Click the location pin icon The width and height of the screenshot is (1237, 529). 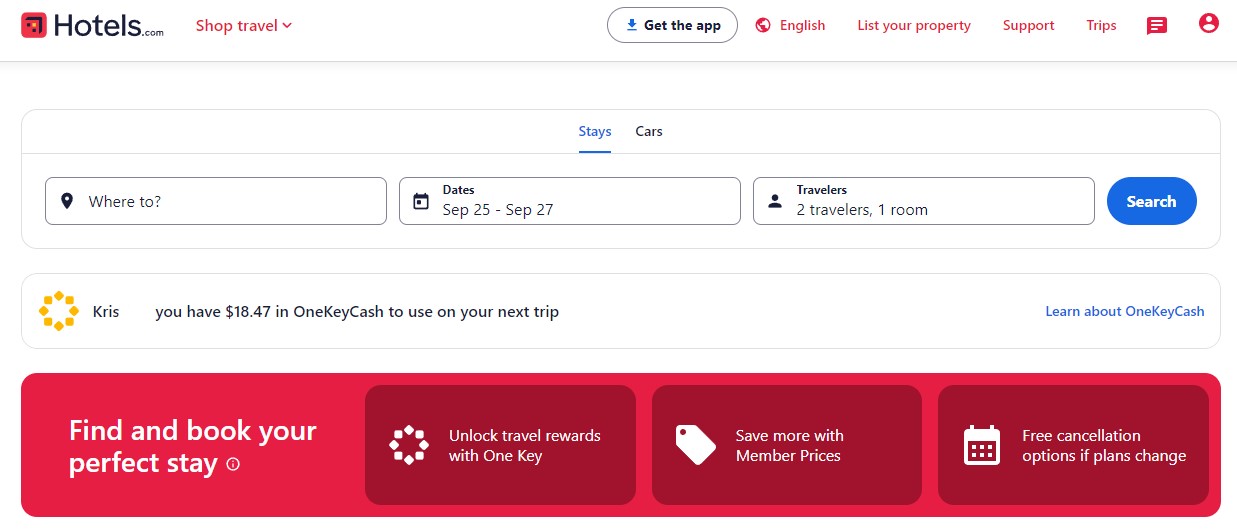(67, 201)
